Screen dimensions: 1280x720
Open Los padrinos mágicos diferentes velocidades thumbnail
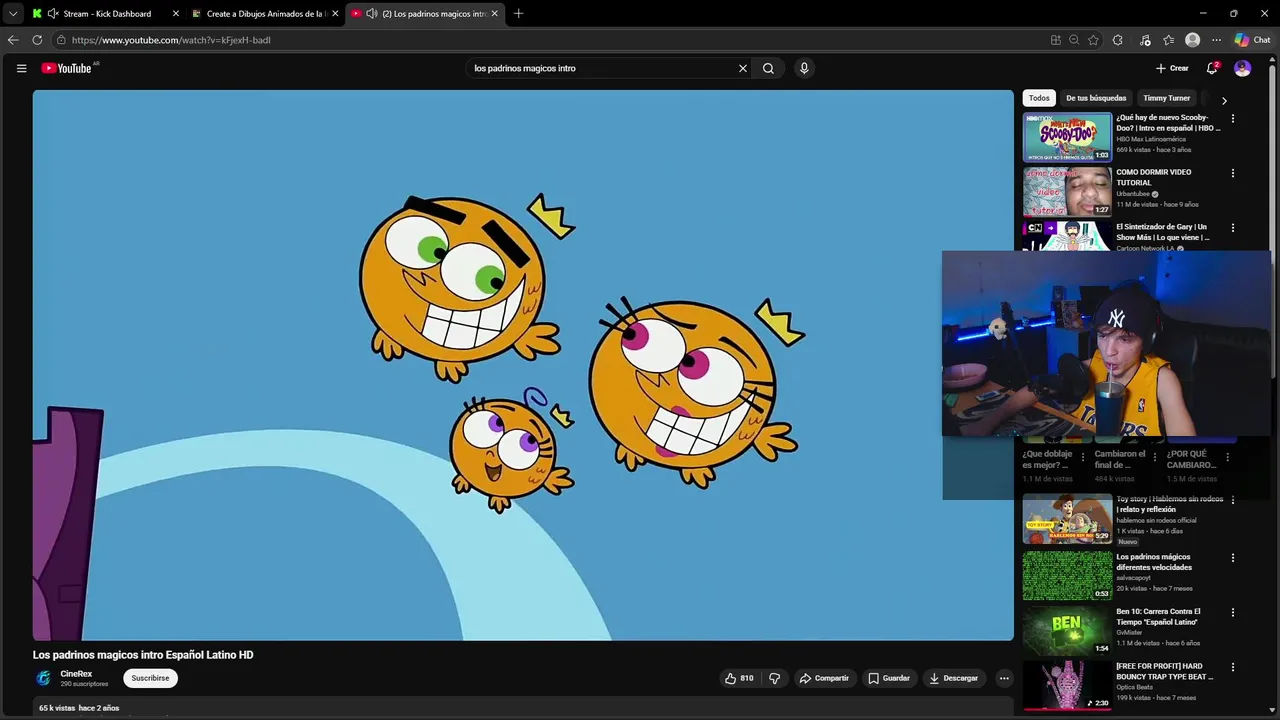[x=1067, y=575]
